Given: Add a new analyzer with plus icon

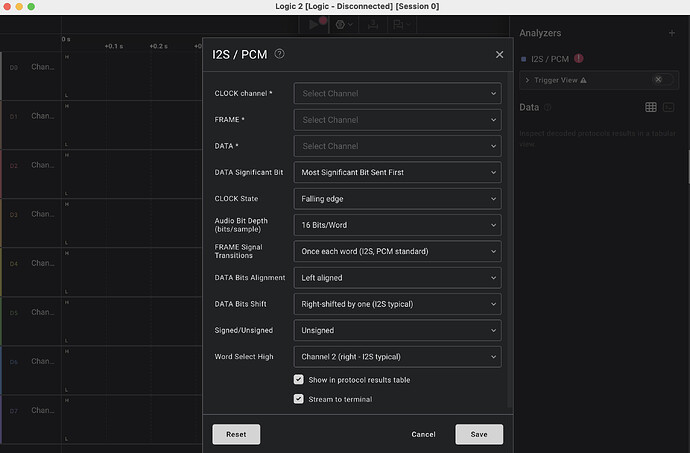Looking at the screenshot, I should click(x=672, y=33).
